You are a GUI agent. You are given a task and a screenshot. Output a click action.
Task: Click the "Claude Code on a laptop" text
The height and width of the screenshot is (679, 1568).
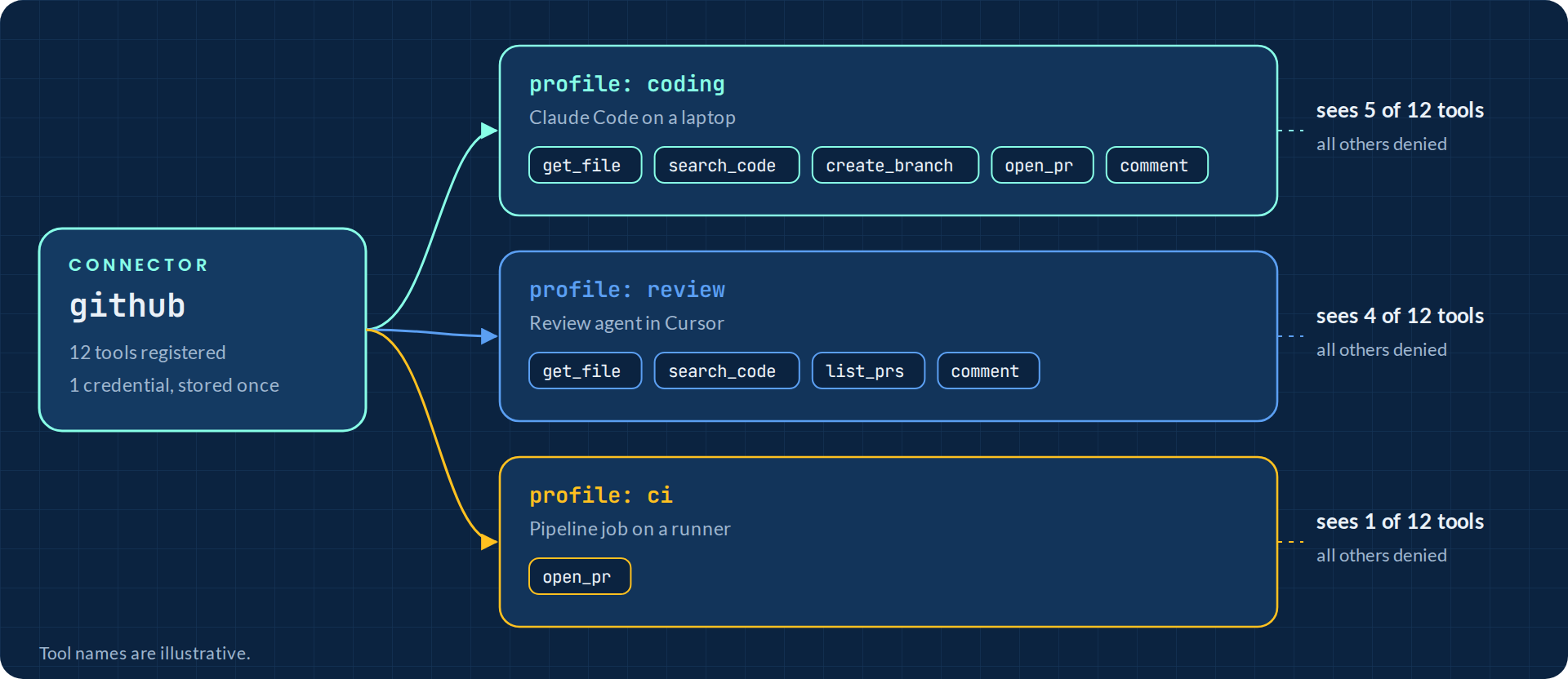[632, 118]
